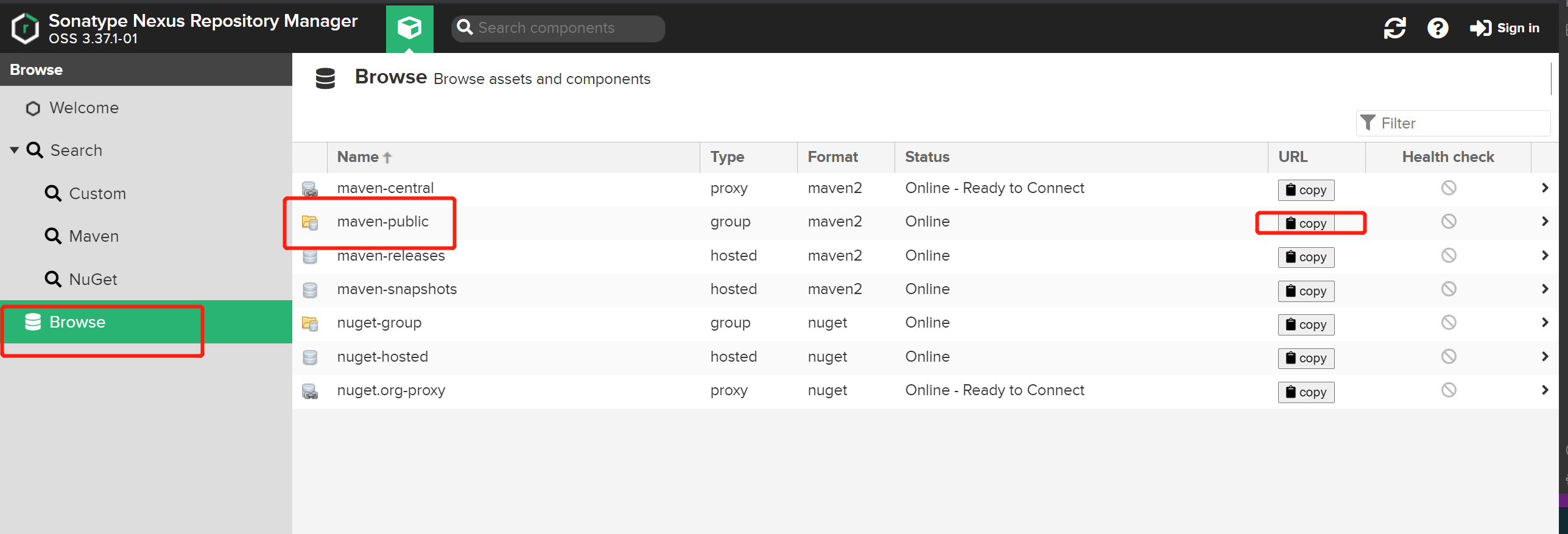Click the Nexus logo hexagon icon
This screenshot has width=1568, height=534.
[25, 28]
